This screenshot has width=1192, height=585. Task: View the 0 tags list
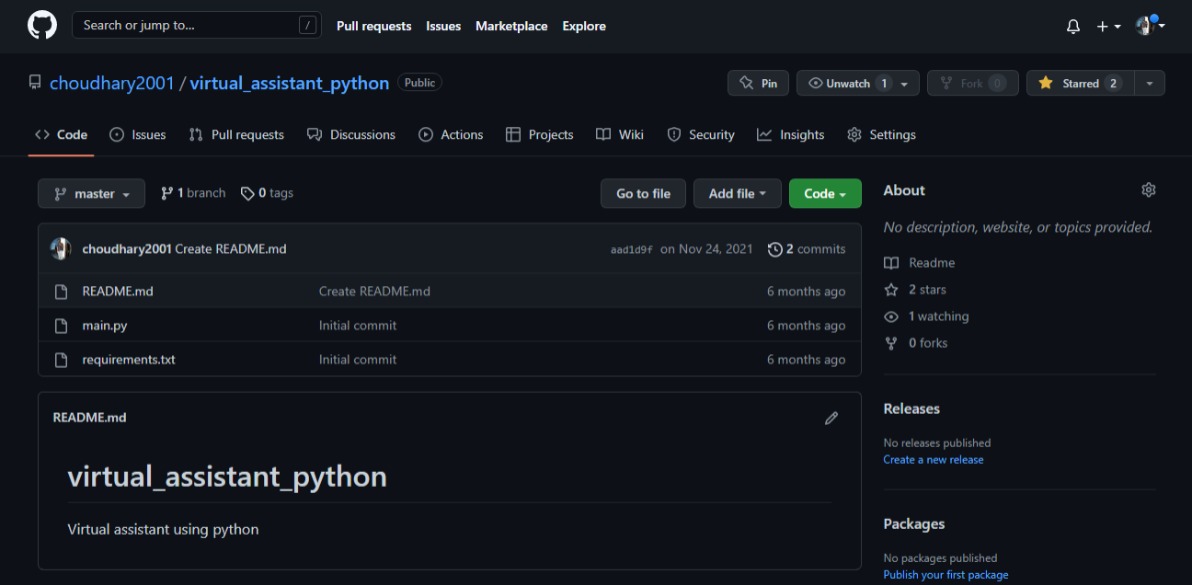(x=267, y=193)
